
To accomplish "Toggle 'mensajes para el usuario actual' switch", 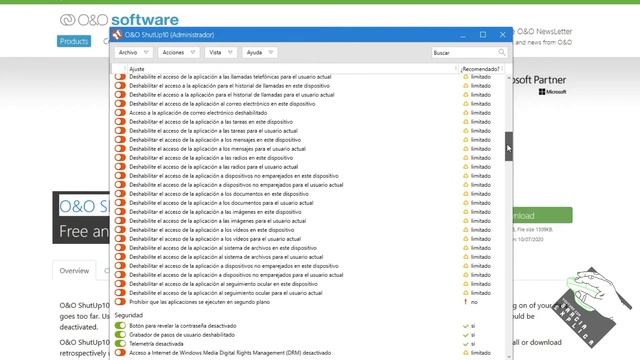I will coord(120,149).
